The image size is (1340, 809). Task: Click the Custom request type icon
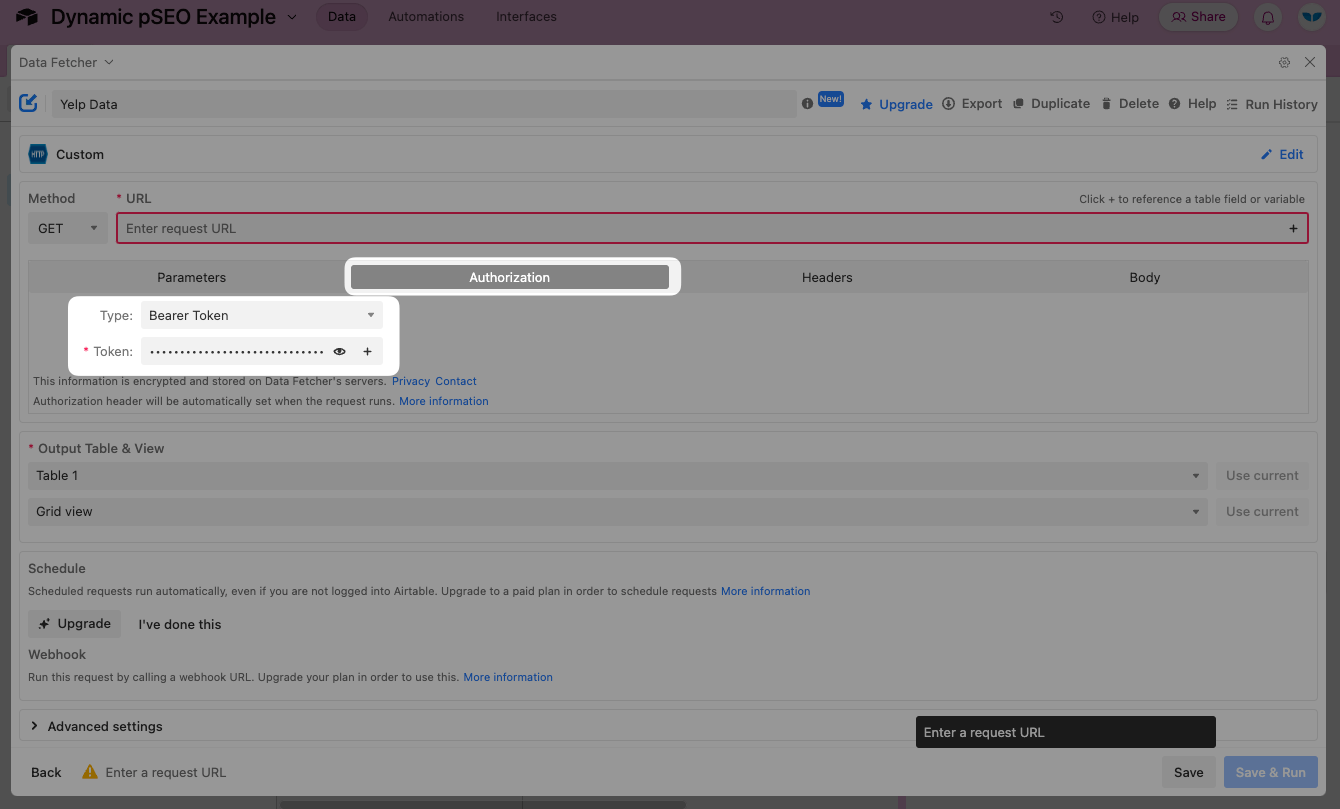point(38,154)
